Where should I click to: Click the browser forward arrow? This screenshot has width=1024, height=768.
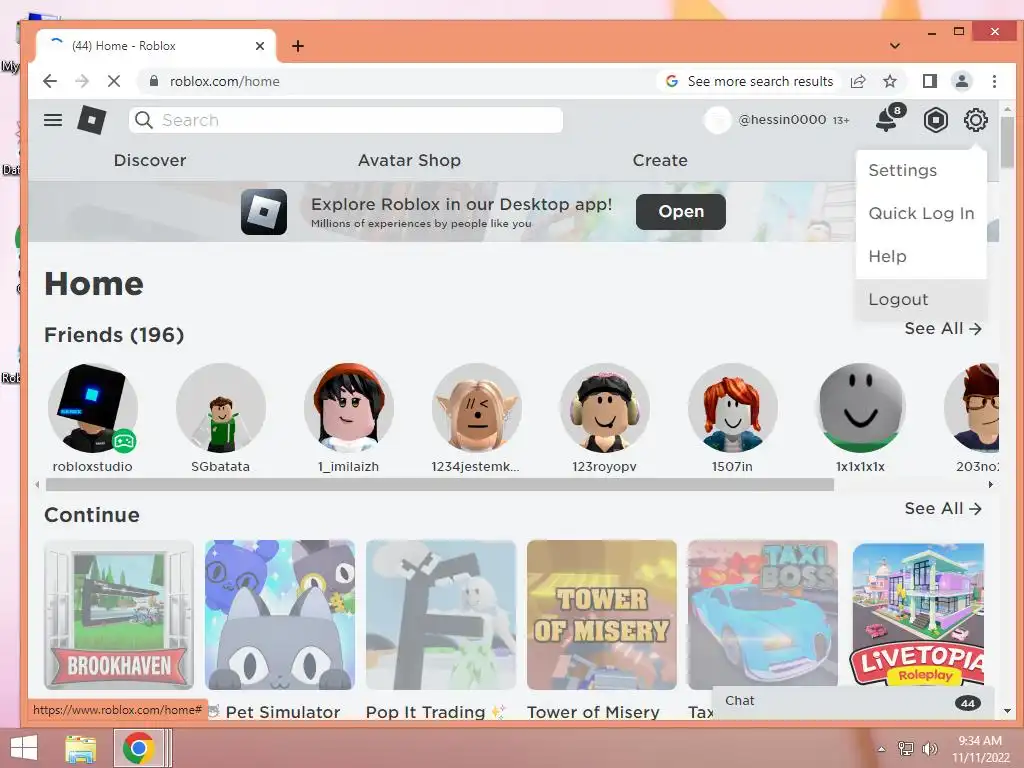82,81
